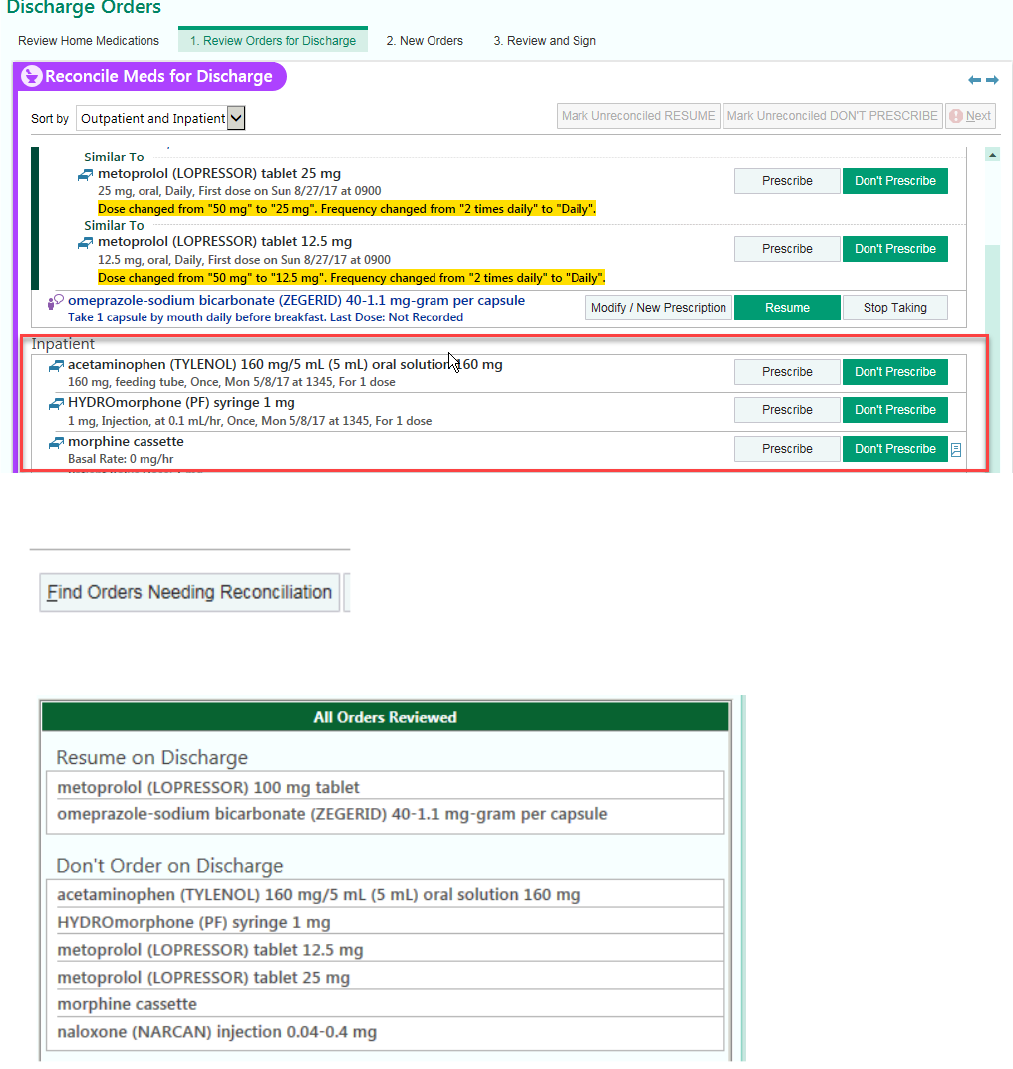Prescribe acetaminophen oral solution
Viewport: 1013px width, 1069px height.
coord(787,372)
